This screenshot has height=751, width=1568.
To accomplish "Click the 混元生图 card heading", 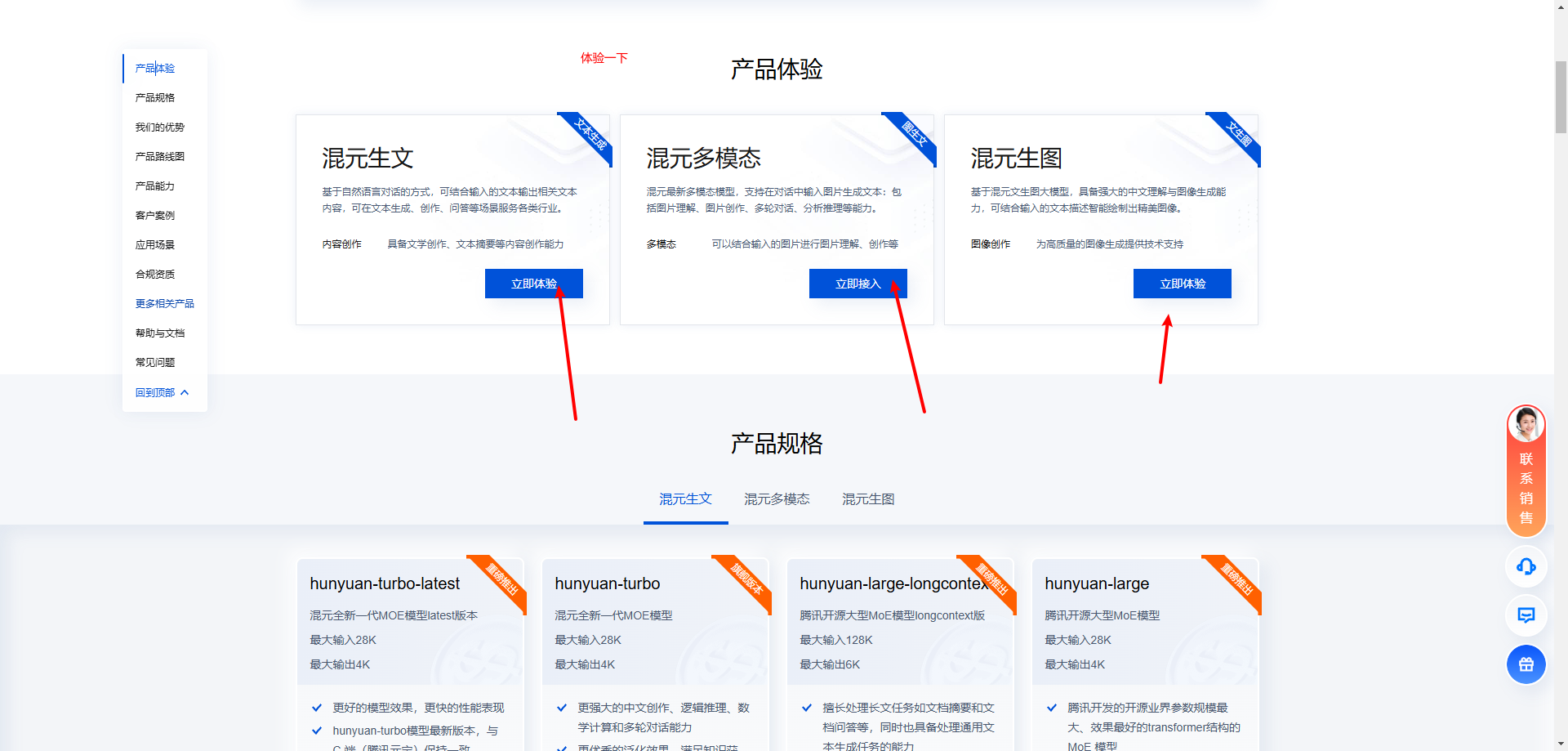I will [1017, 158].
